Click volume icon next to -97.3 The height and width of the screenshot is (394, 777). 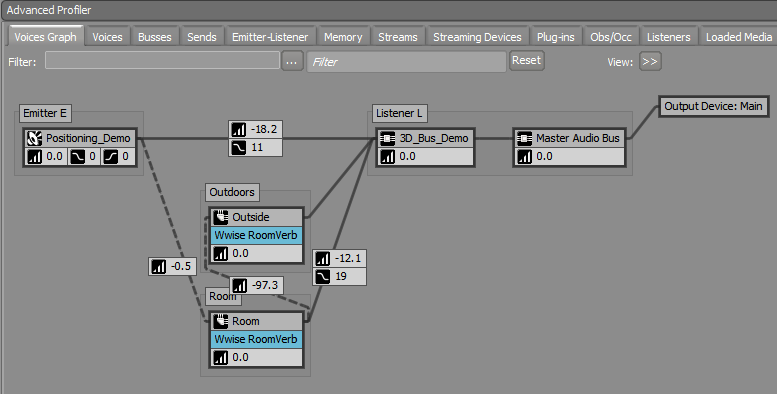tap(240, 285)
